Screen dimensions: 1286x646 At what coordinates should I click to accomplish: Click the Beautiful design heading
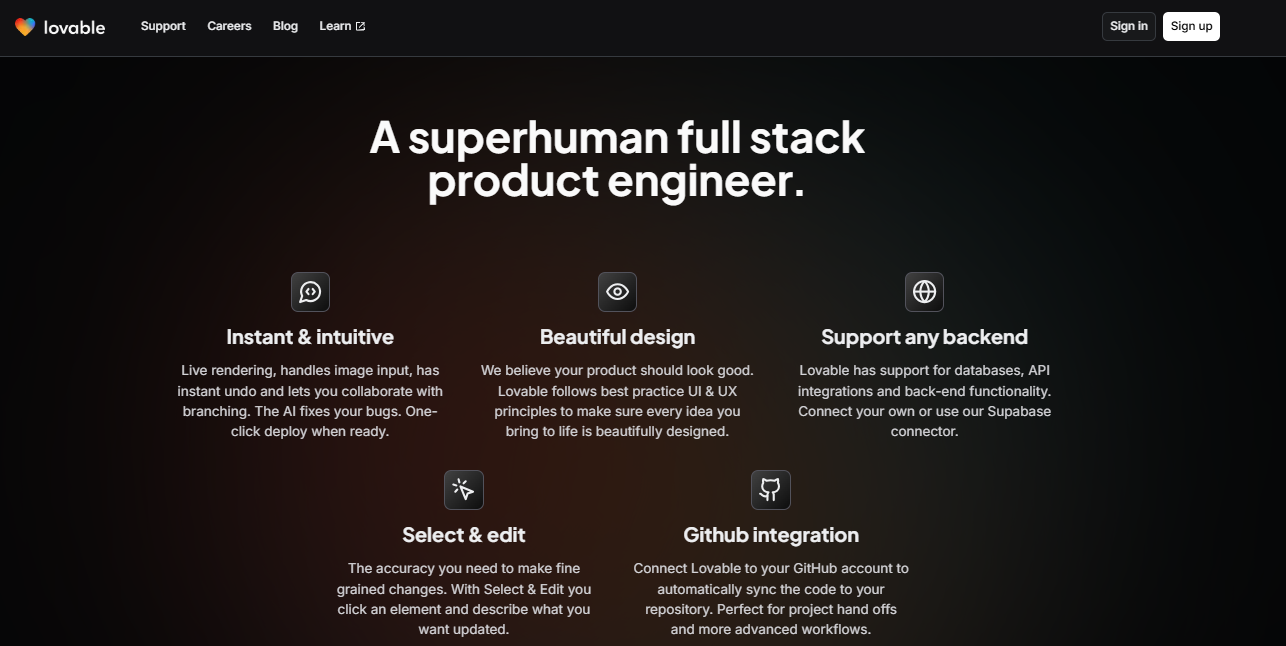pos(617,337)
